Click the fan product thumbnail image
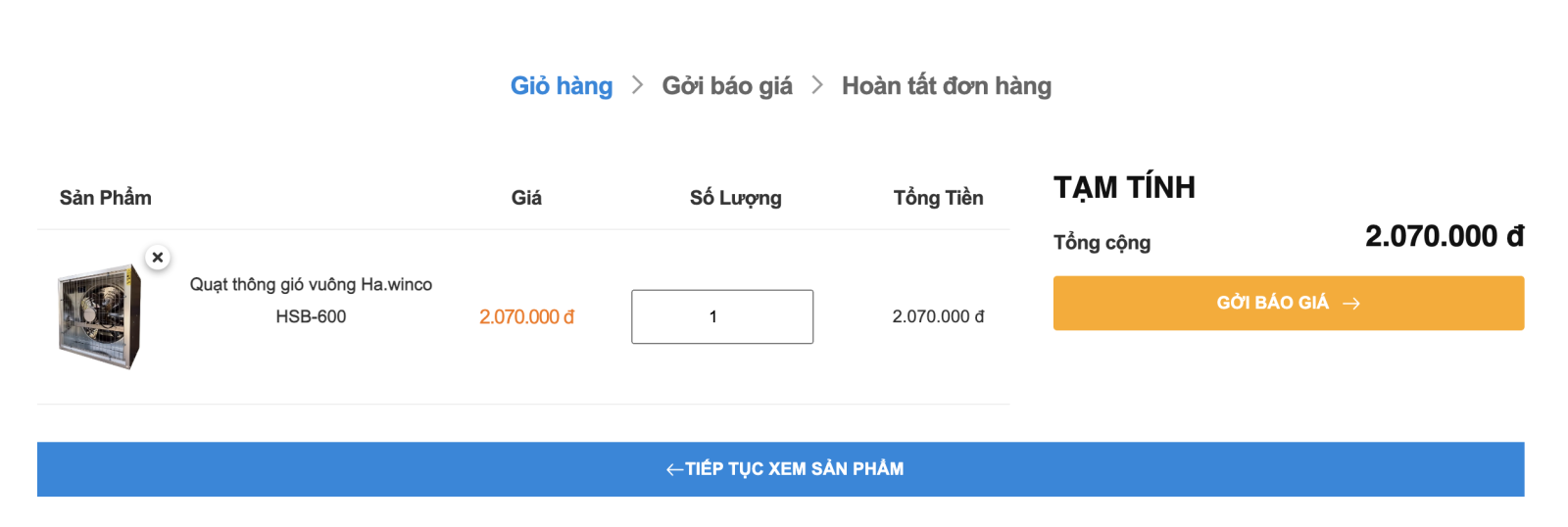 coord(100,316)
